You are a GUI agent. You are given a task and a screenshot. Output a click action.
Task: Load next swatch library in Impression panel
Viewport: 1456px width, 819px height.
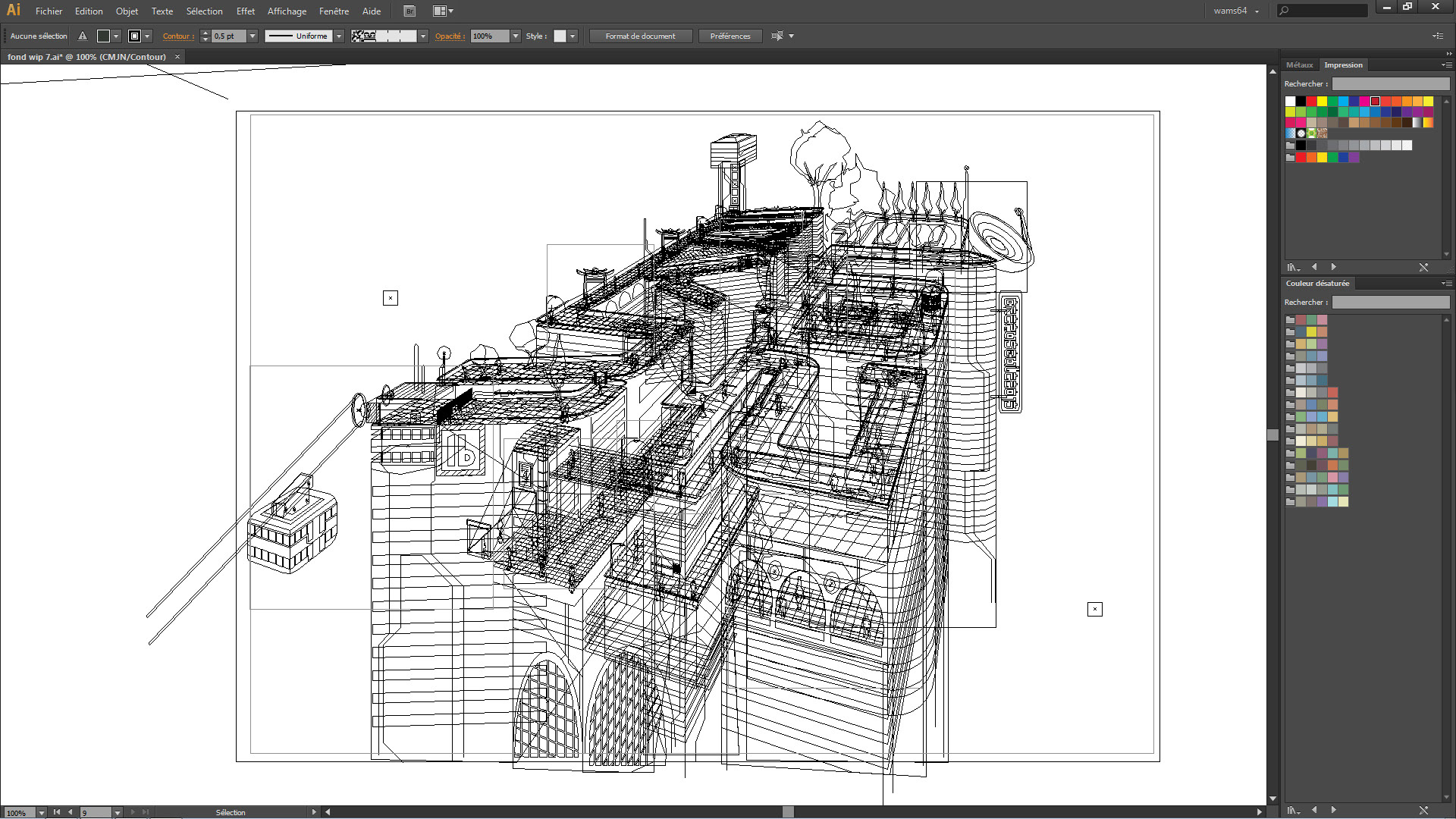1334,267
